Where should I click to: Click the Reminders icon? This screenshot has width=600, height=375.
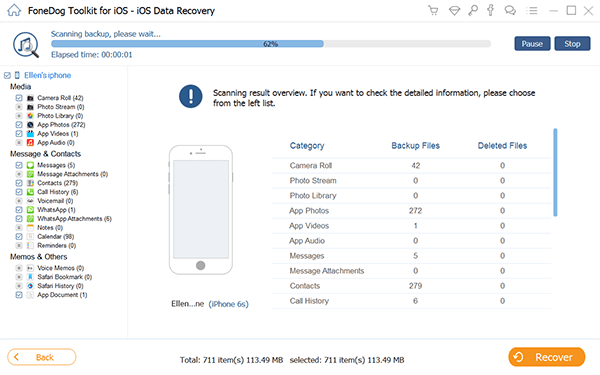30,245
